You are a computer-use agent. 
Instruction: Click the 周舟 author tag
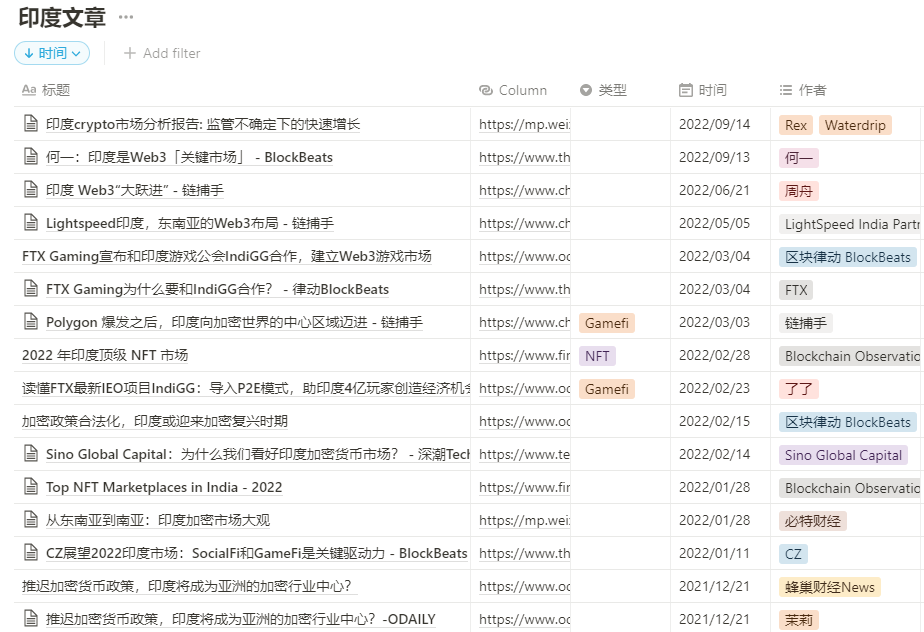[x=798, y=191]
